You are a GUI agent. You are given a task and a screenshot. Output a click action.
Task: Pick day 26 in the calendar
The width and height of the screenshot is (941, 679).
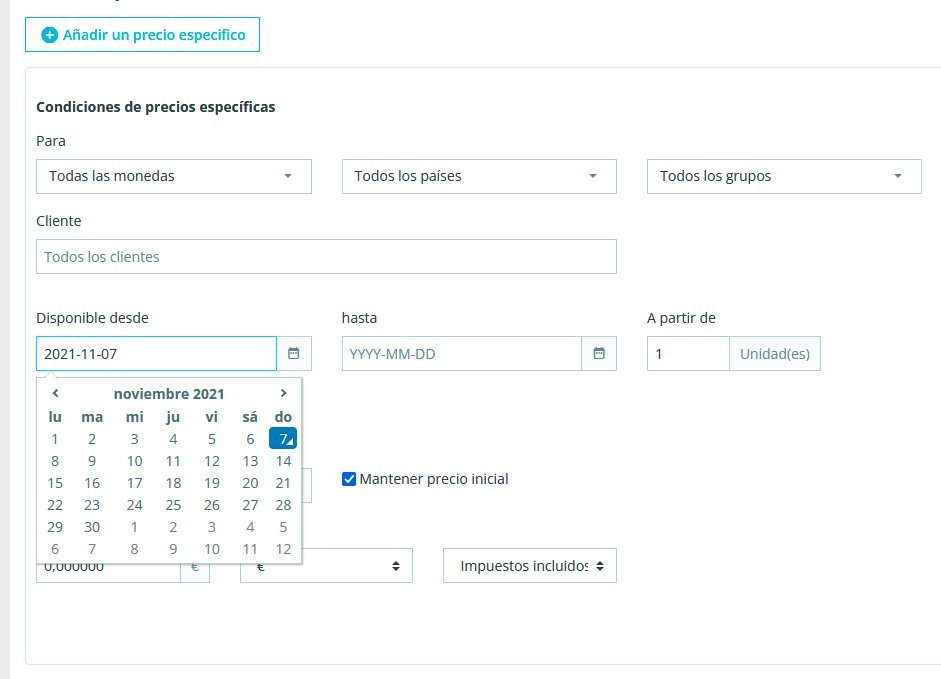[x=212, y=505]
